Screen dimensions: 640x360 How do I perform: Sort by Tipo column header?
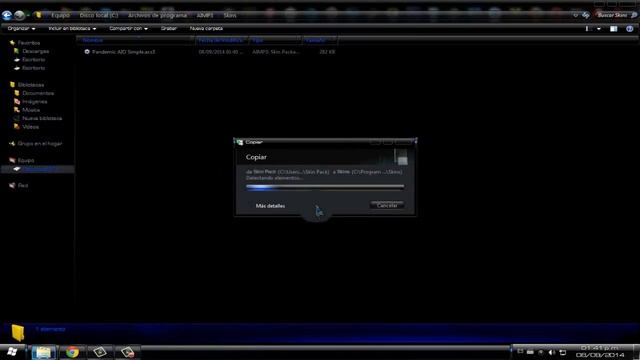[x=276, y=40]
